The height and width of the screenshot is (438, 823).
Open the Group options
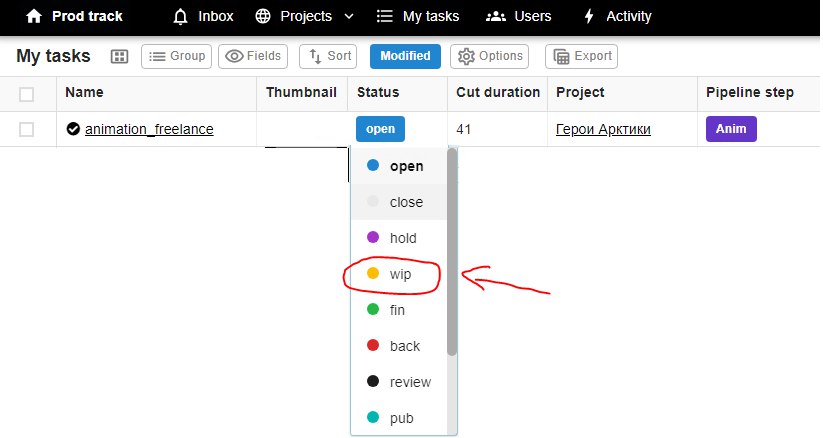(x=177, y=57)
